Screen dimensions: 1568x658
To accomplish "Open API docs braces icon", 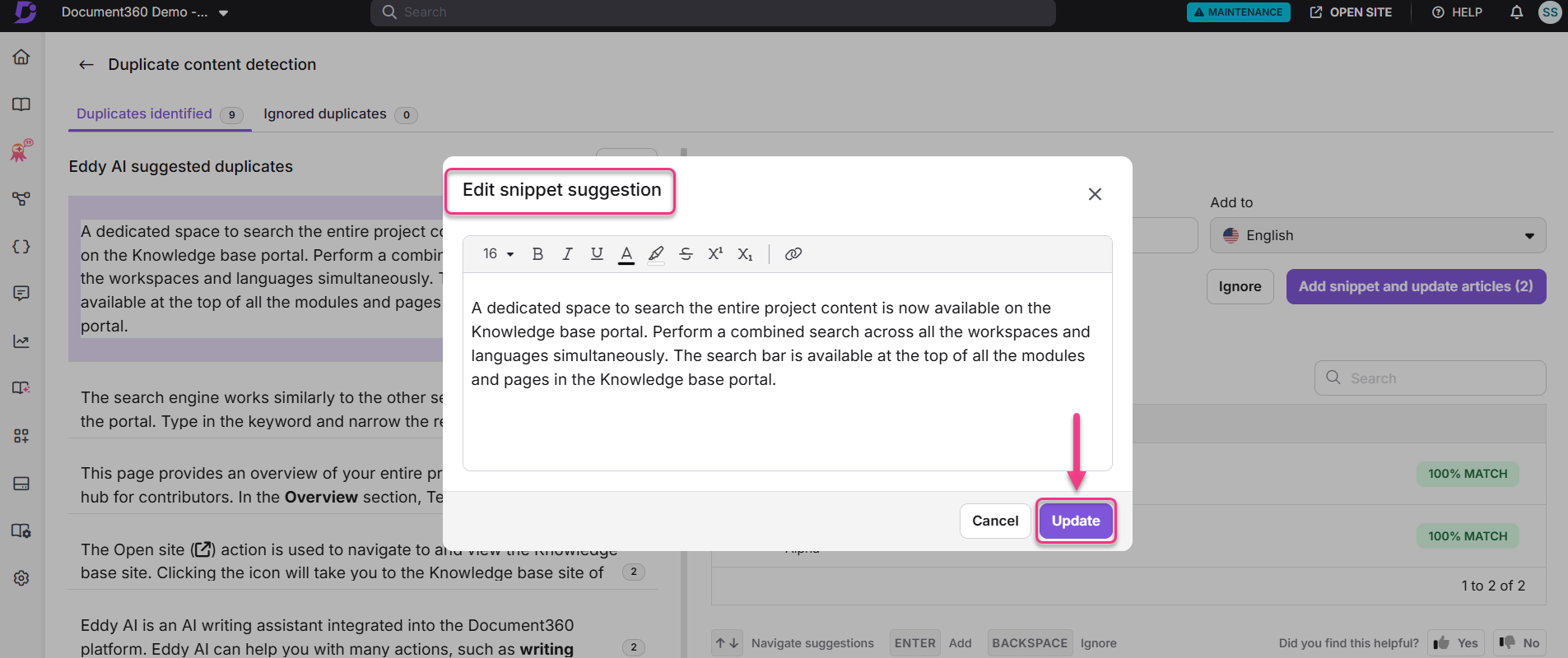I will click(x=21, y=247).
